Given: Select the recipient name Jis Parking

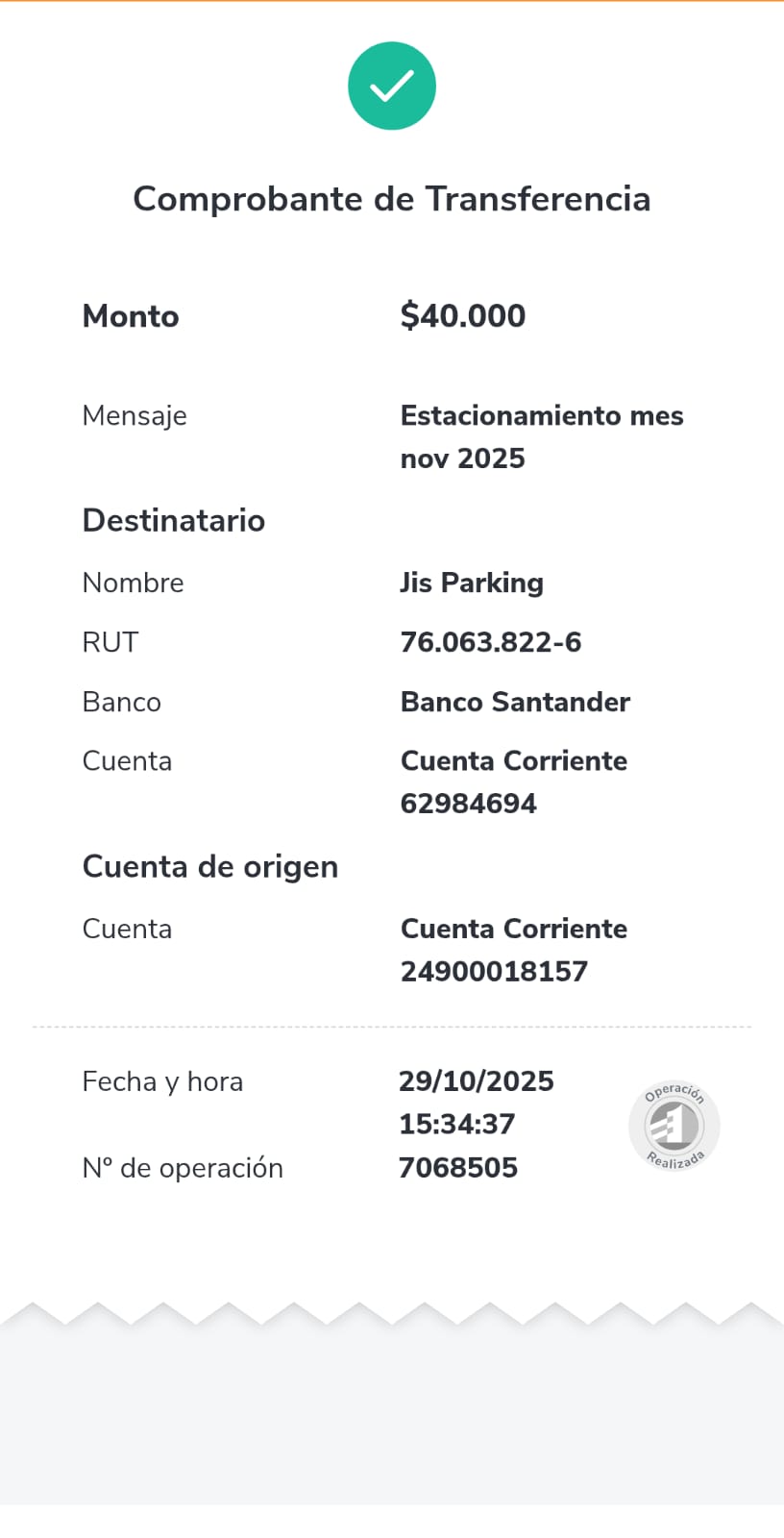Looking at the screenshot, I should [472, 583].
